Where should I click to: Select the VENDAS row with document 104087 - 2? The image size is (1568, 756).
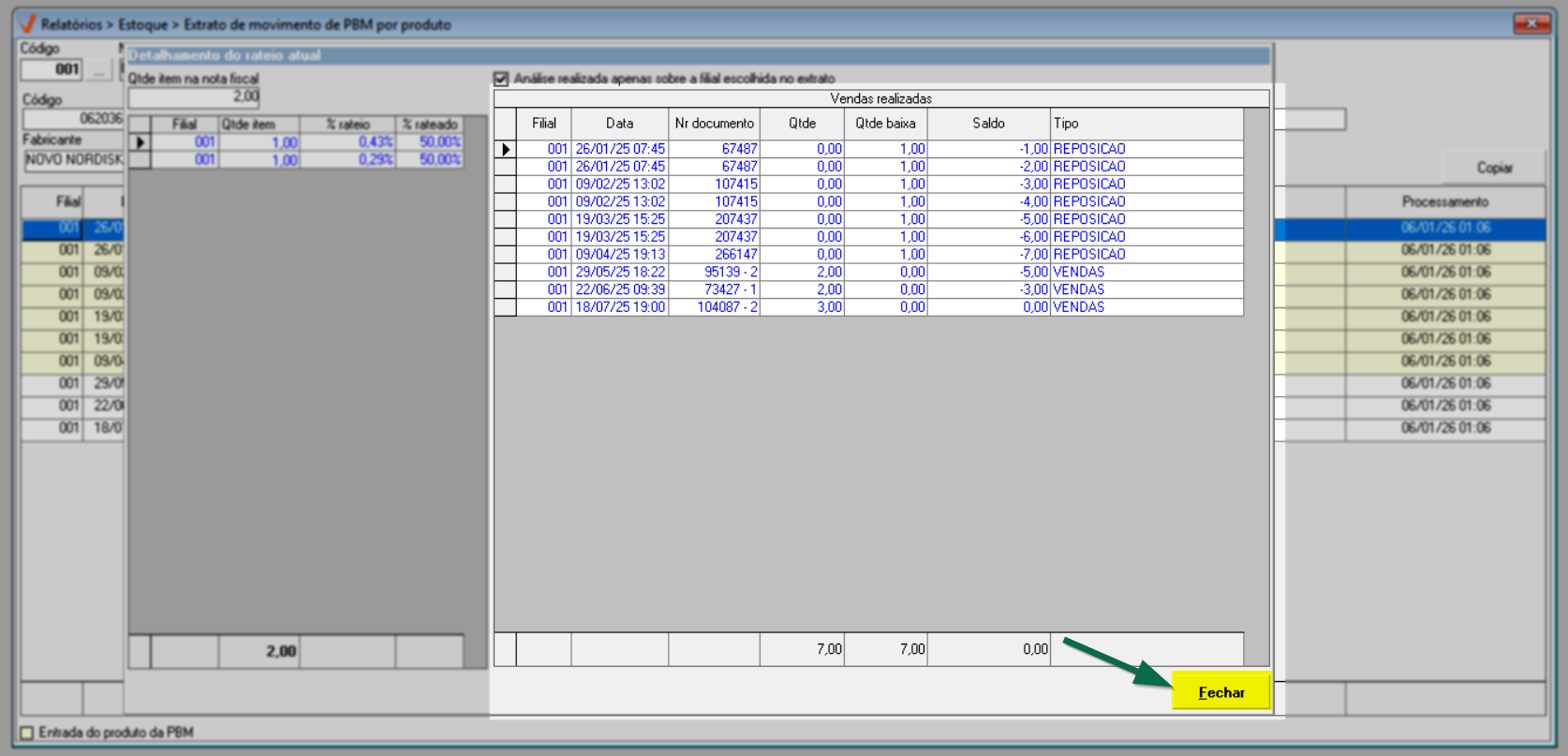pos(727,307)
